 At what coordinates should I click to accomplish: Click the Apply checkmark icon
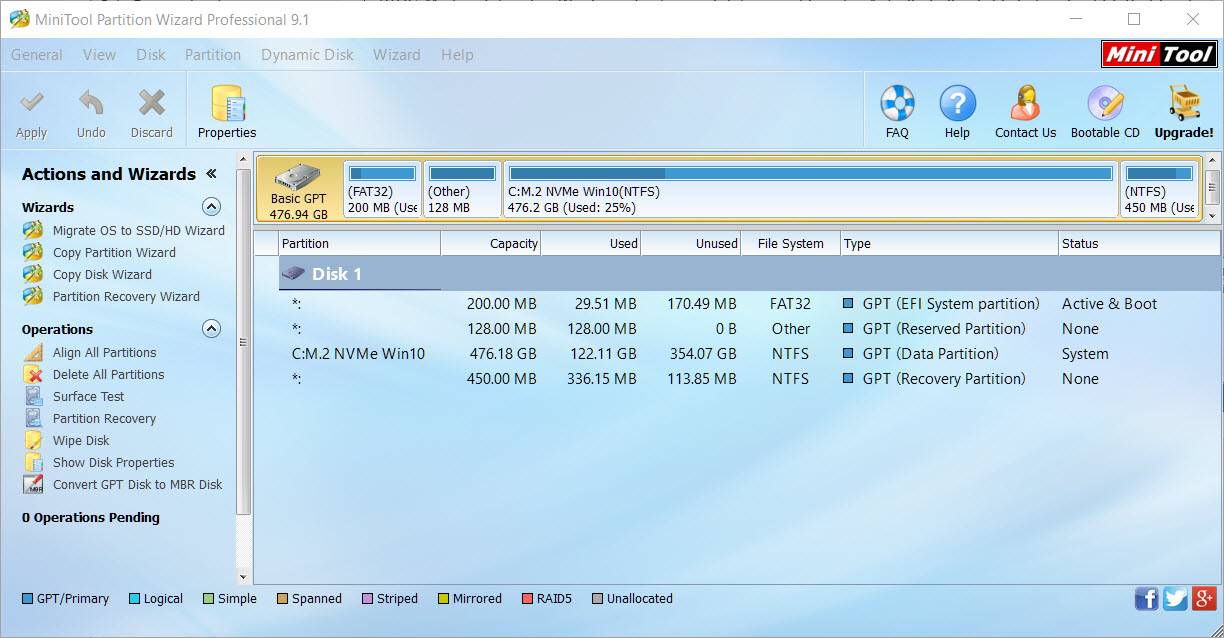31,103
